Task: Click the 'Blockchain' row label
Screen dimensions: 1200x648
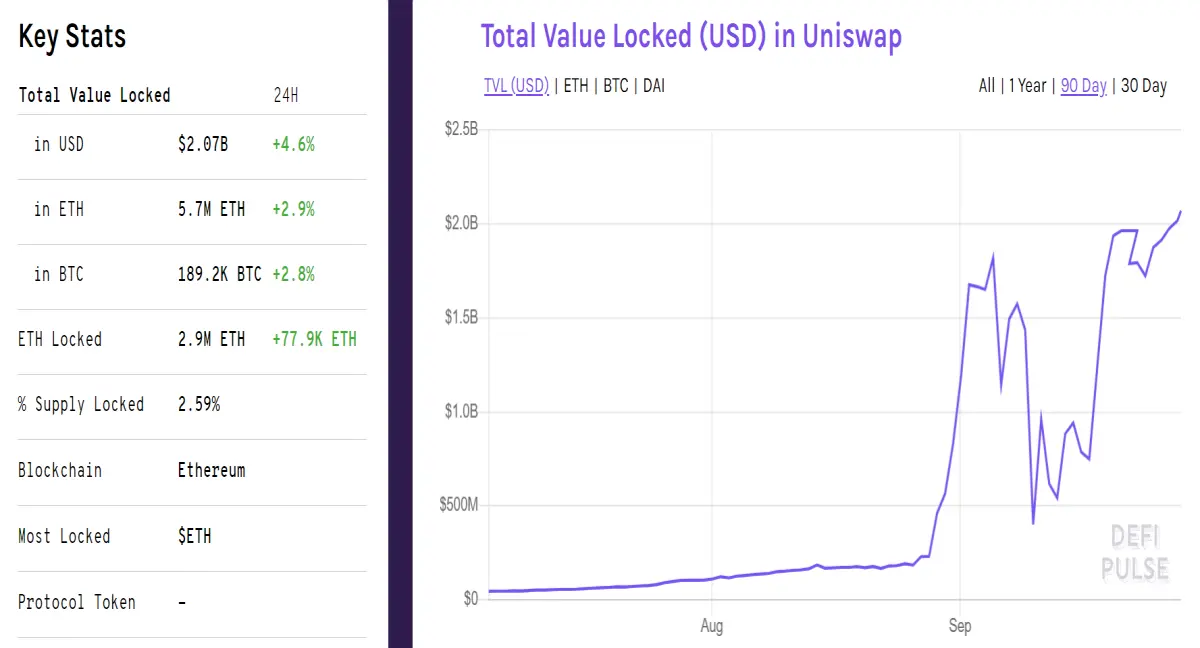Action: [60, 470]
